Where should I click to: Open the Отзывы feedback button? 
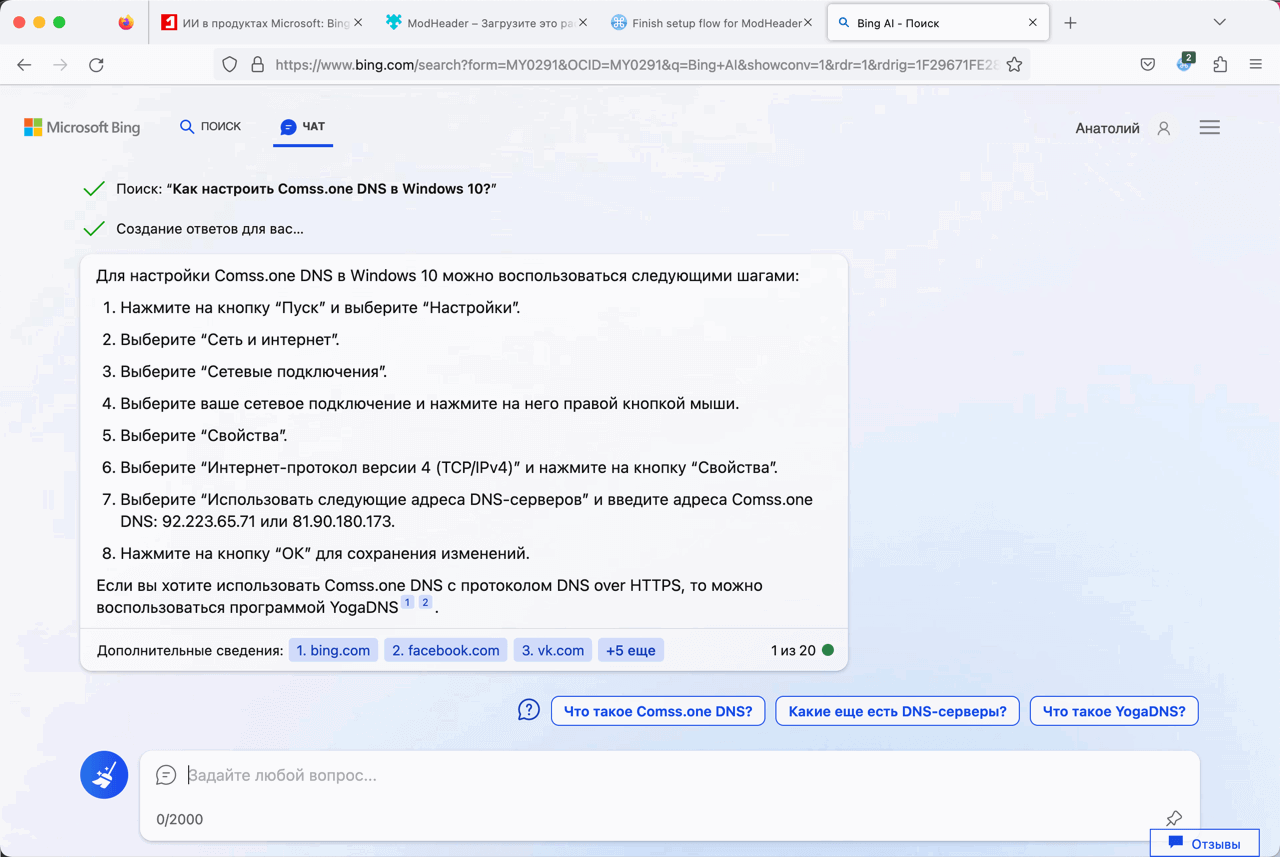pyautogui.click(x=1204, y=843)
